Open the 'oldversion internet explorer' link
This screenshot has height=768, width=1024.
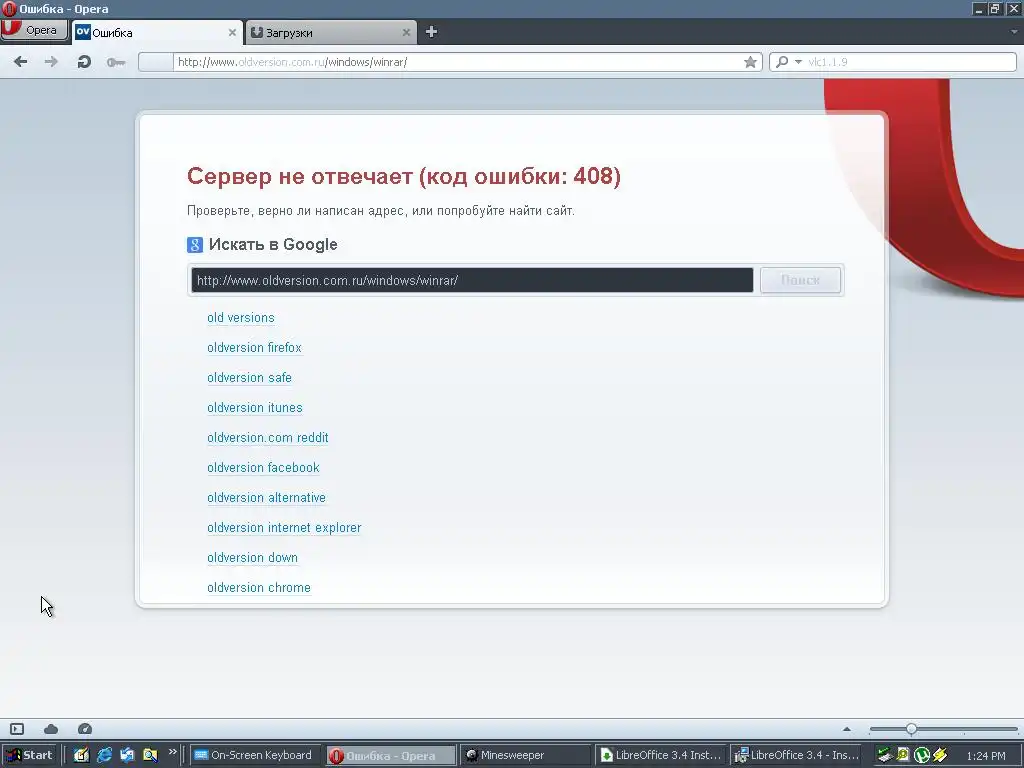284,528
